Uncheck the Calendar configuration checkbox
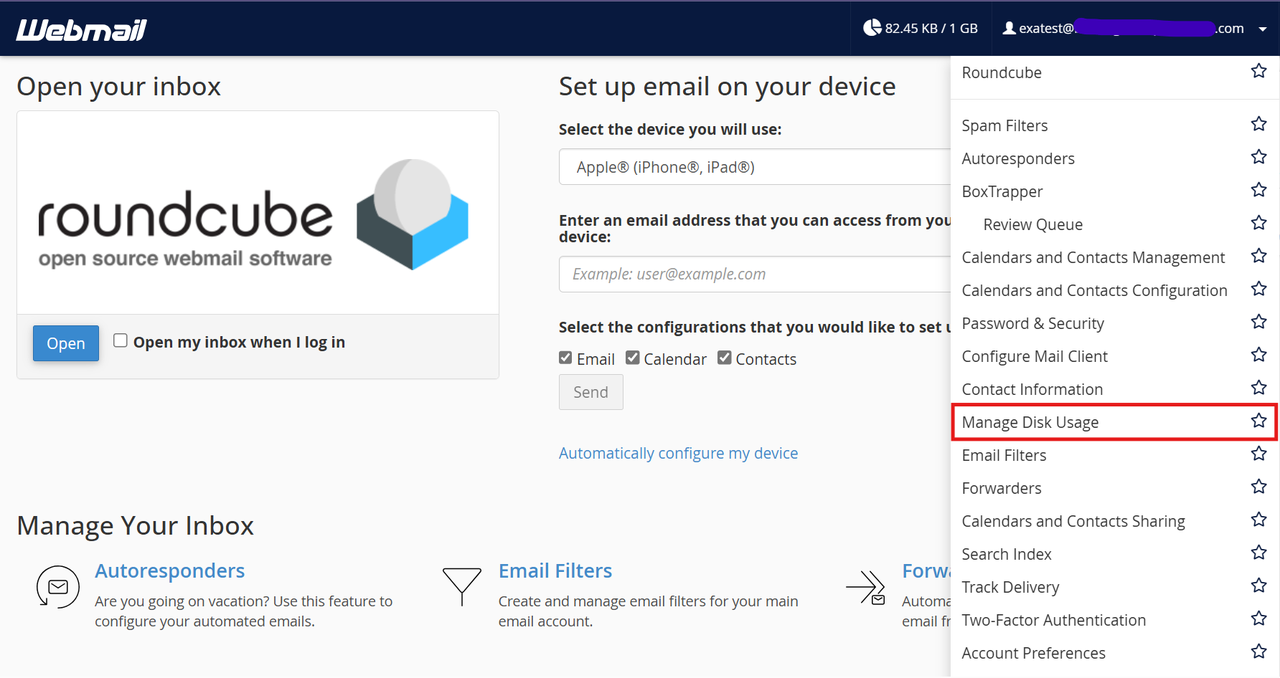 click(633, 358)
